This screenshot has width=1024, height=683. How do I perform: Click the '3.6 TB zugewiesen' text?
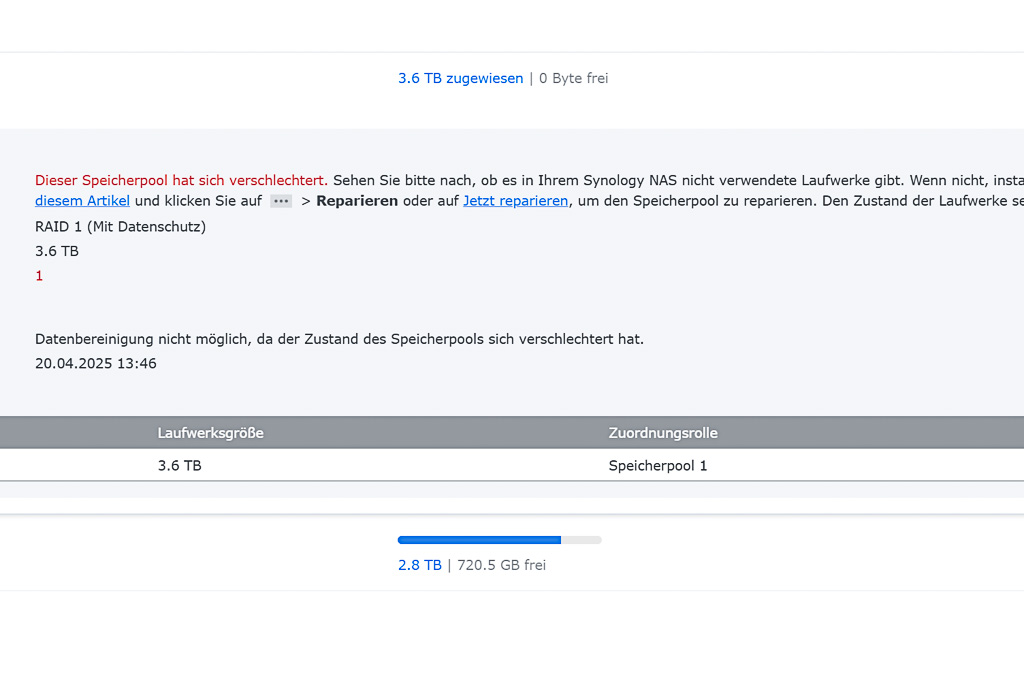460,78
